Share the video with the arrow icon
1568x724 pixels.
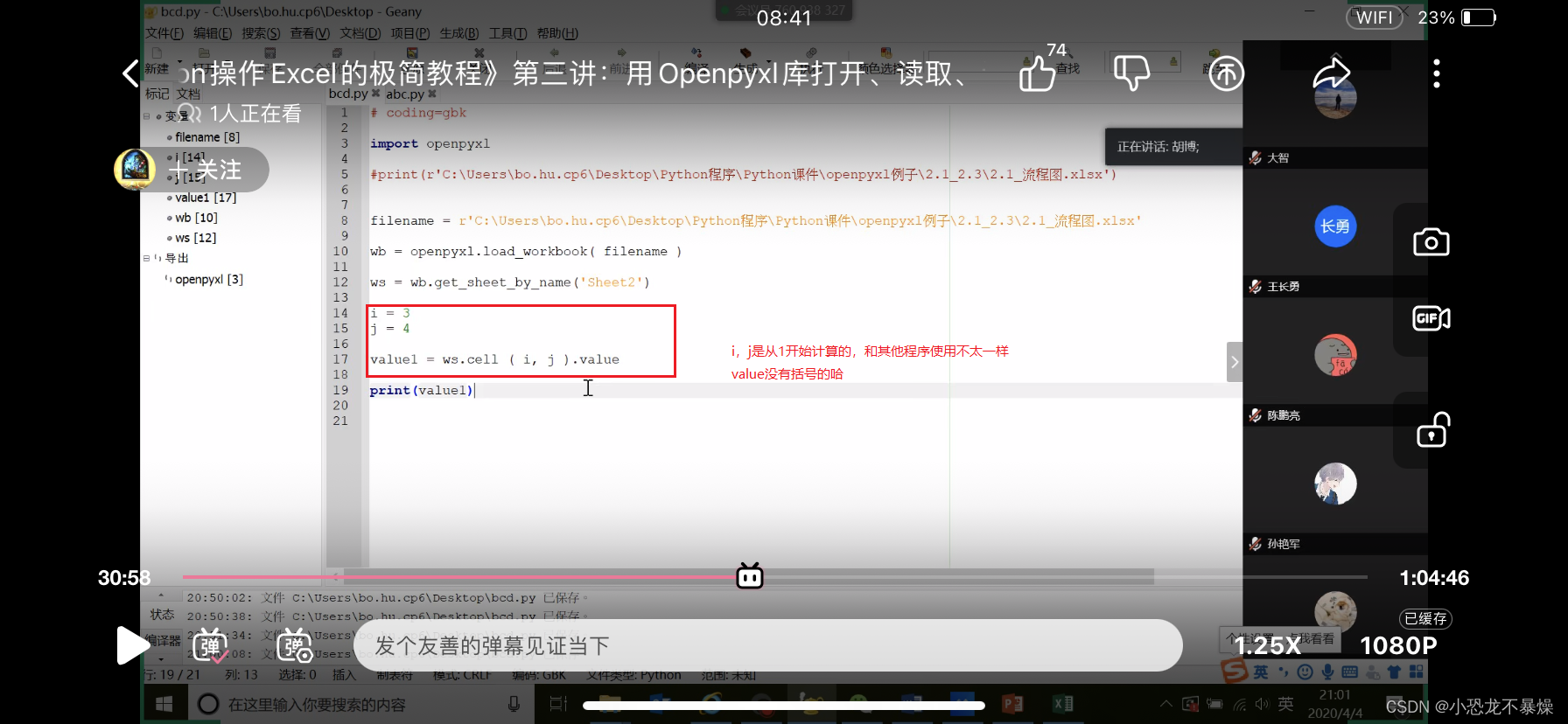[x=1332, y=73]
